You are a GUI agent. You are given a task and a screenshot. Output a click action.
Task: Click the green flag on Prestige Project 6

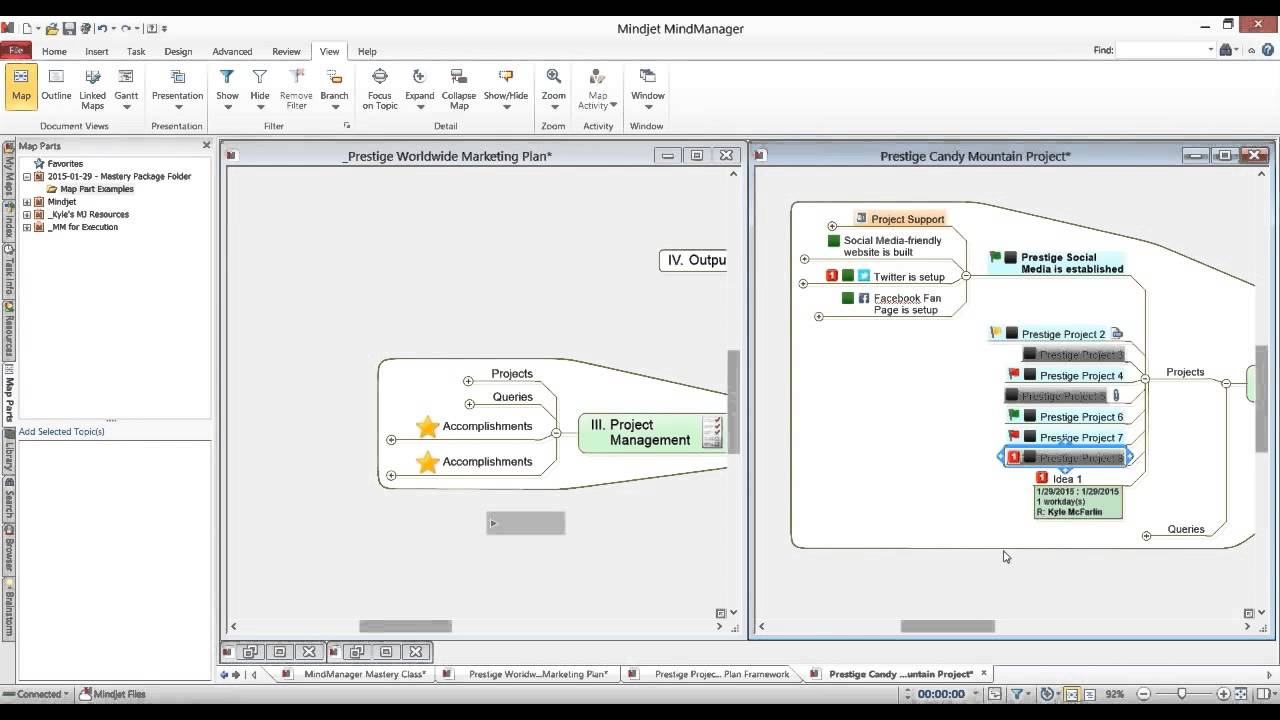[x=1014, y=415]
